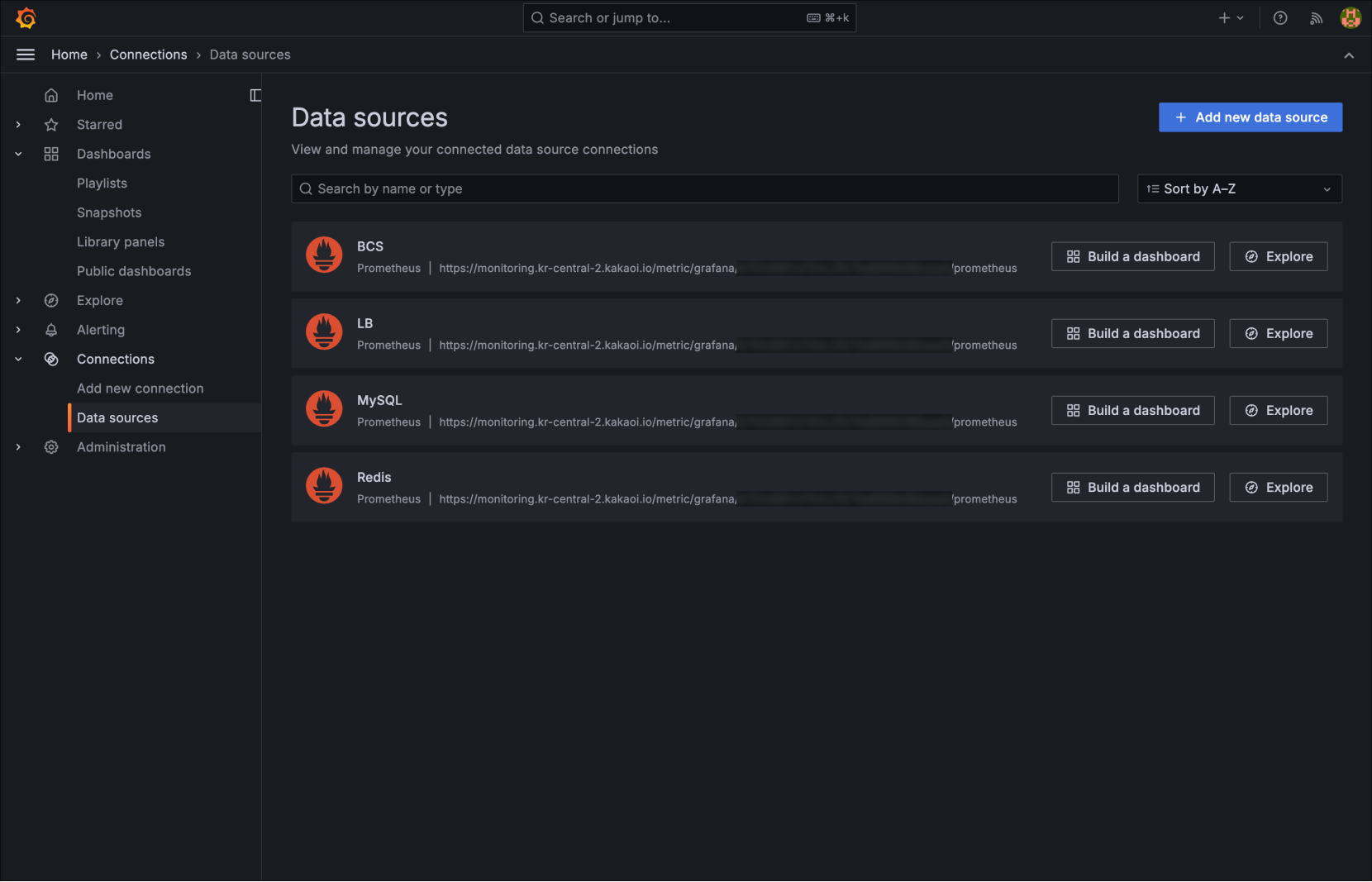Click the Explore compass icon in the sidebar
Image resolution: width=1372 pixels, height=882 pixels.
tap(51, 301)
